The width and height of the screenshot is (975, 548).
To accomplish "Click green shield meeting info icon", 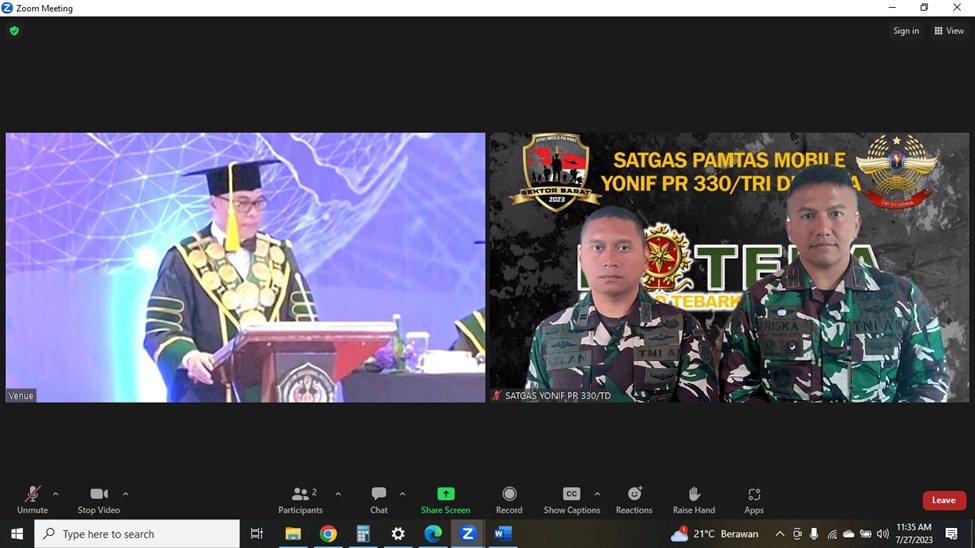I will (14, 30).
